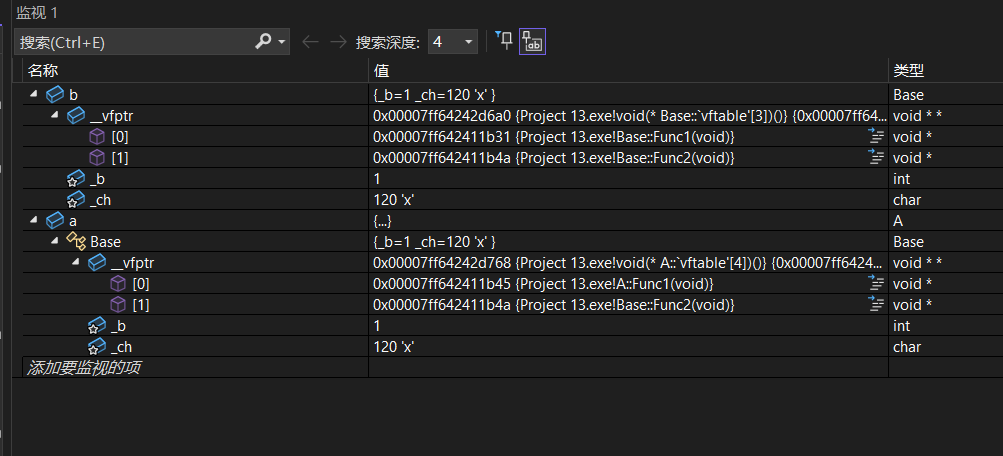Select the {...} value of variable a

[382, 221]
